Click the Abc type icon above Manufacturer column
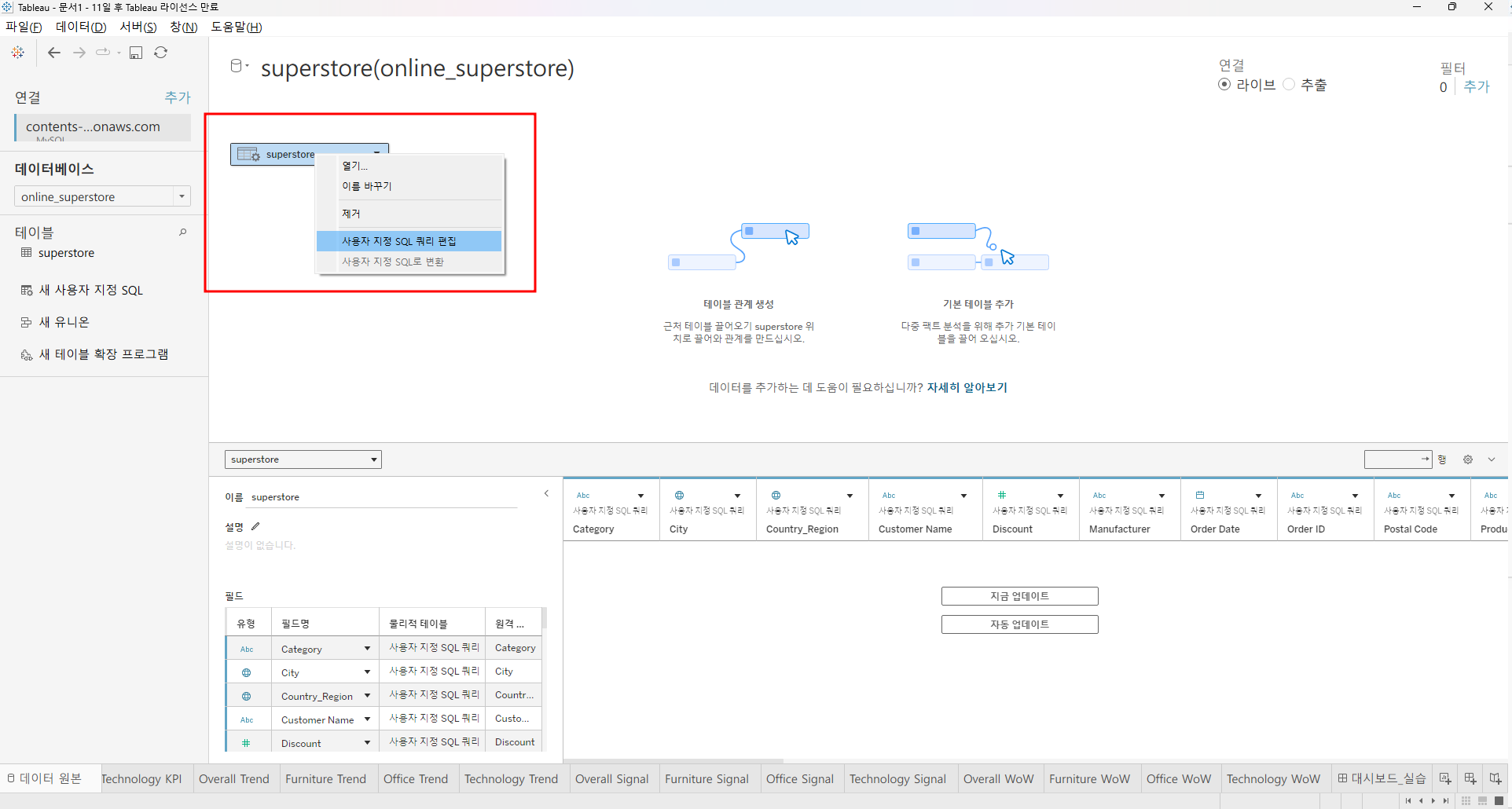Screen dimensions: 1512x809 point(1099,496)
